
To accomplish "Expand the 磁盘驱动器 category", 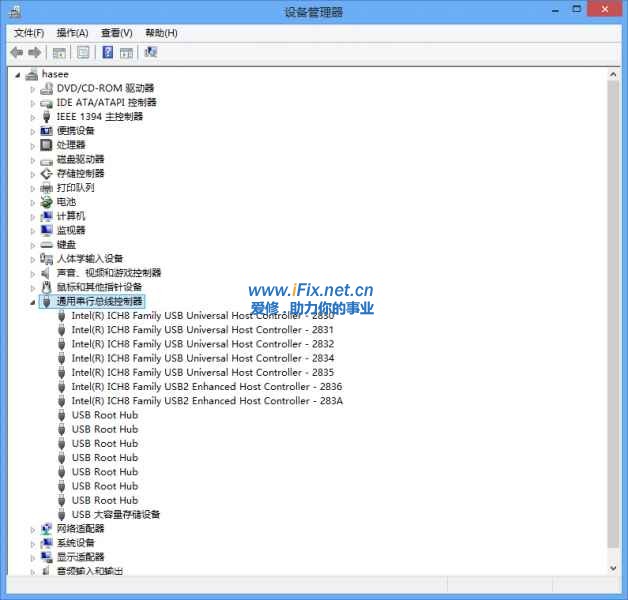I will coord(32,160).
